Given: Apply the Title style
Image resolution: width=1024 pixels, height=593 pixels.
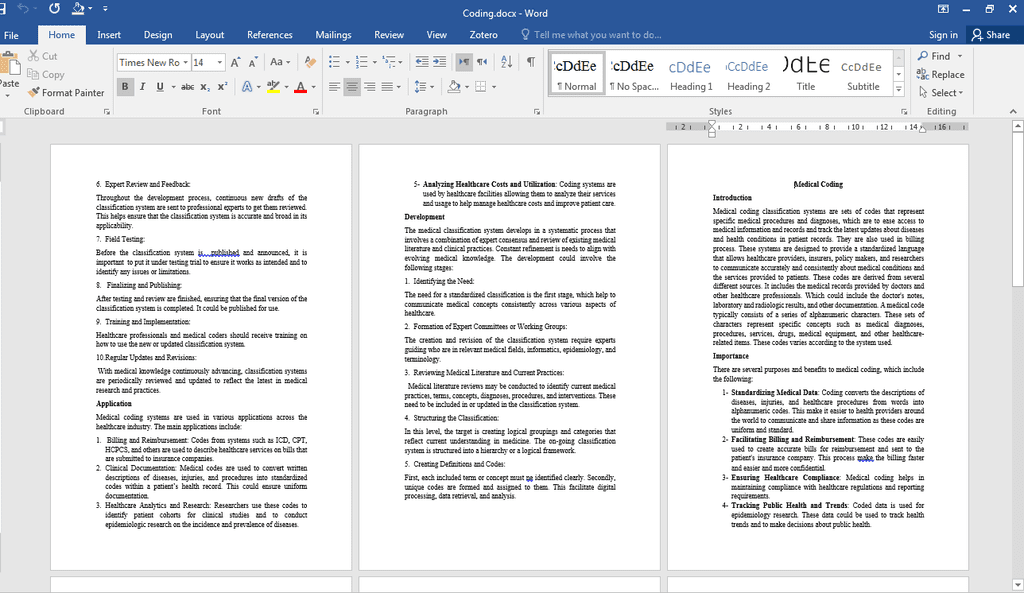Looking at the screenshot, I should (805, 74).
